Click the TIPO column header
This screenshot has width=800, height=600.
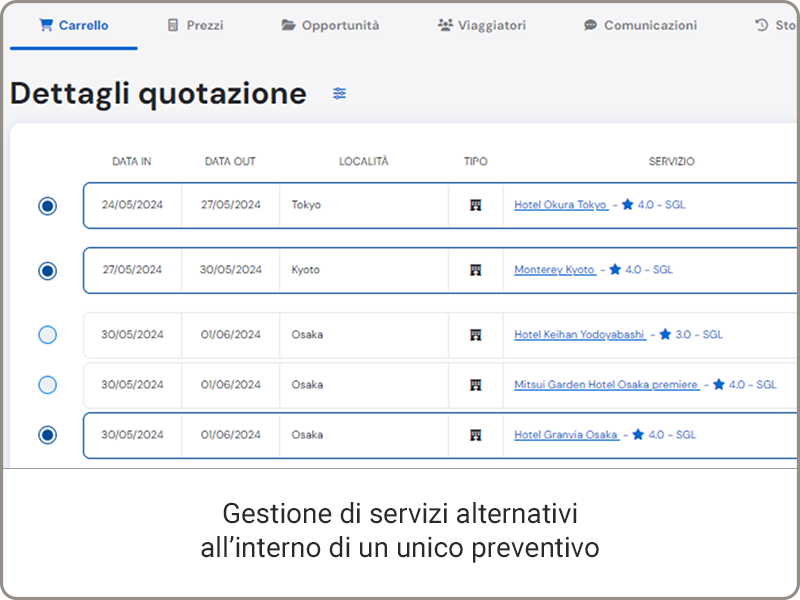[476, 161]
